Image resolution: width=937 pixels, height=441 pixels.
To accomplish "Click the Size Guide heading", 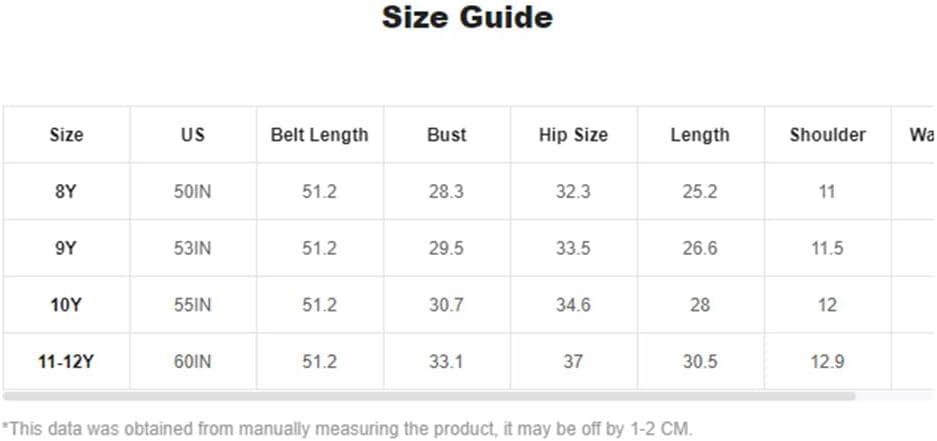I will pyautogui.click(x=467, y=17).
